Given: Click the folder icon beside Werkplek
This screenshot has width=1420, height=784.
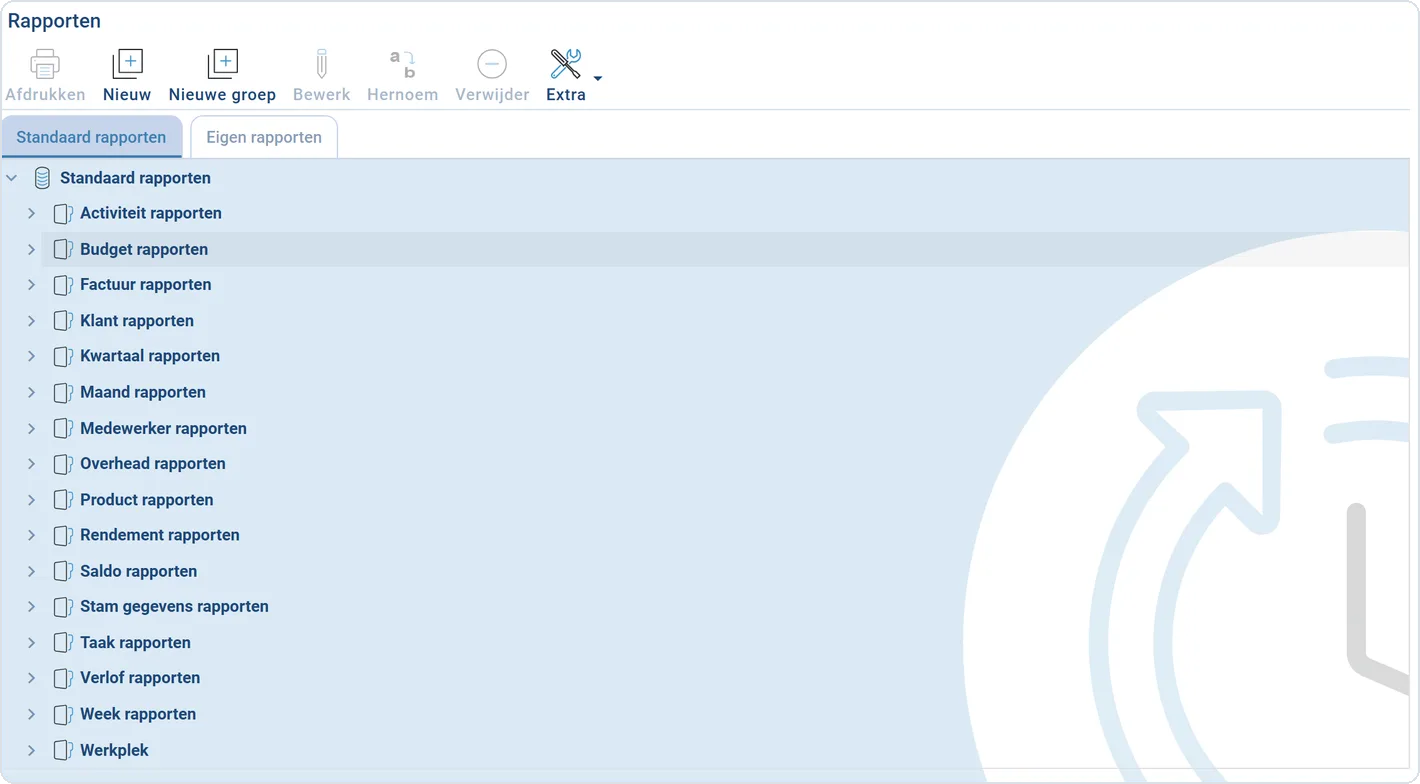Looking at the screenshot, I should (63, 750).
